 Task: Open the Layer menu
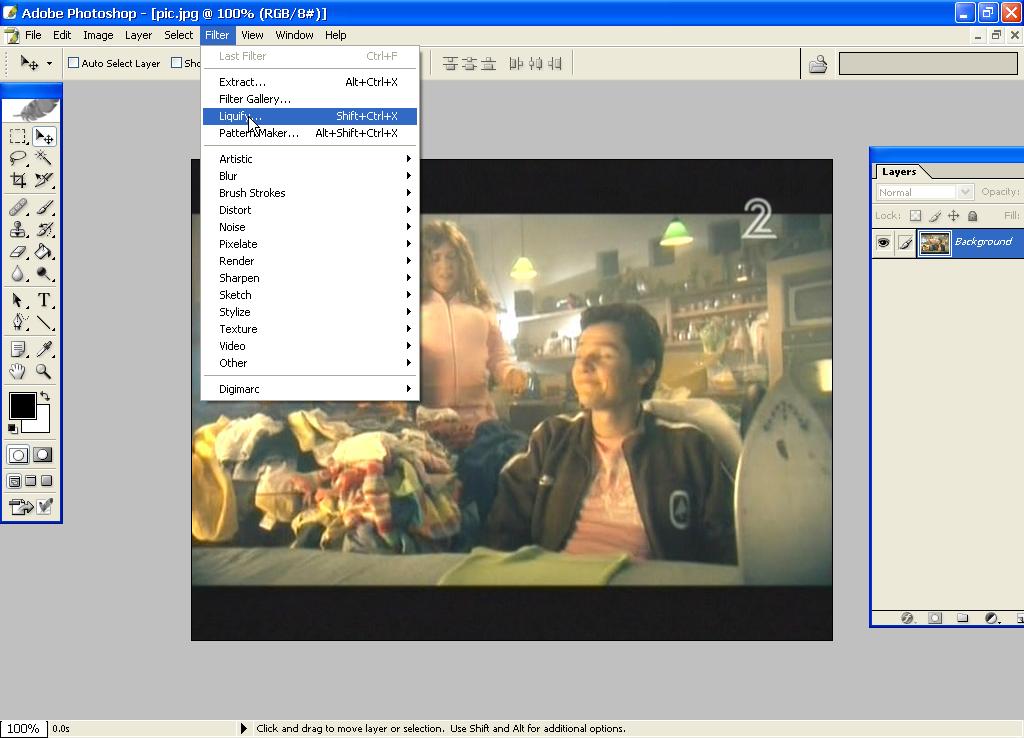(138, 35)
